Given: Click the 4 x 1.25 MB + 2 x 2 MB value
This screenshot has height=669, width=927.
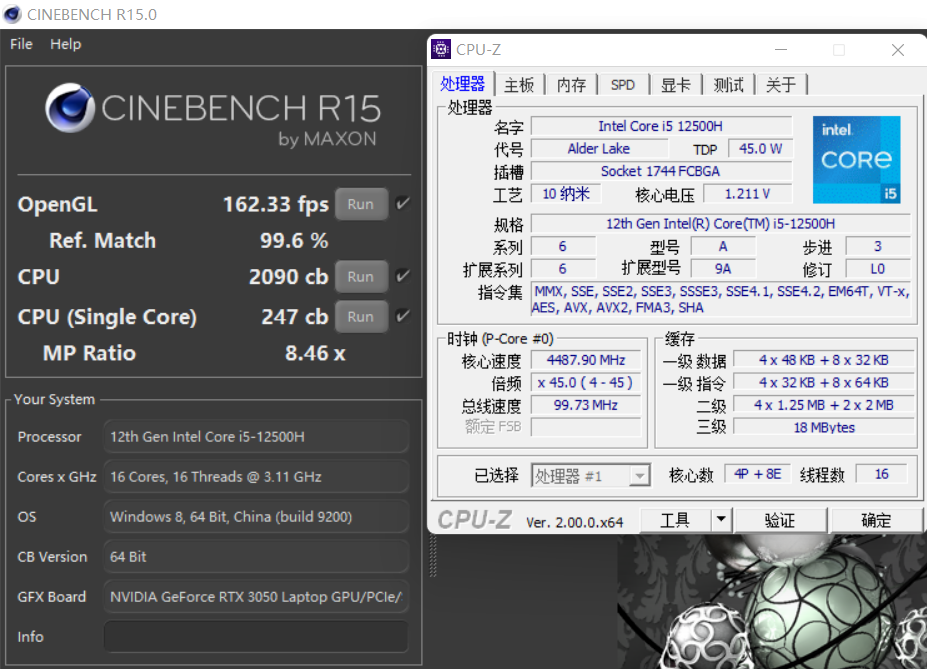Looking at the screenshot, I should 824,405.
